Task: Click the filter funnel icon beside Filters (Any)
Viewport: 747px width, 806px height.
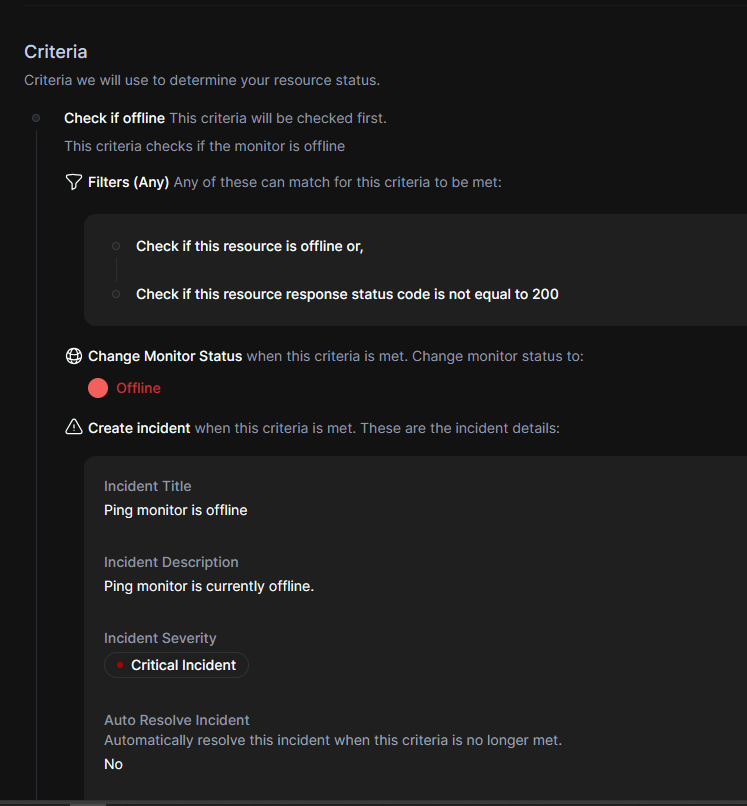Action: pyautogui.click(x=73, y=182)
